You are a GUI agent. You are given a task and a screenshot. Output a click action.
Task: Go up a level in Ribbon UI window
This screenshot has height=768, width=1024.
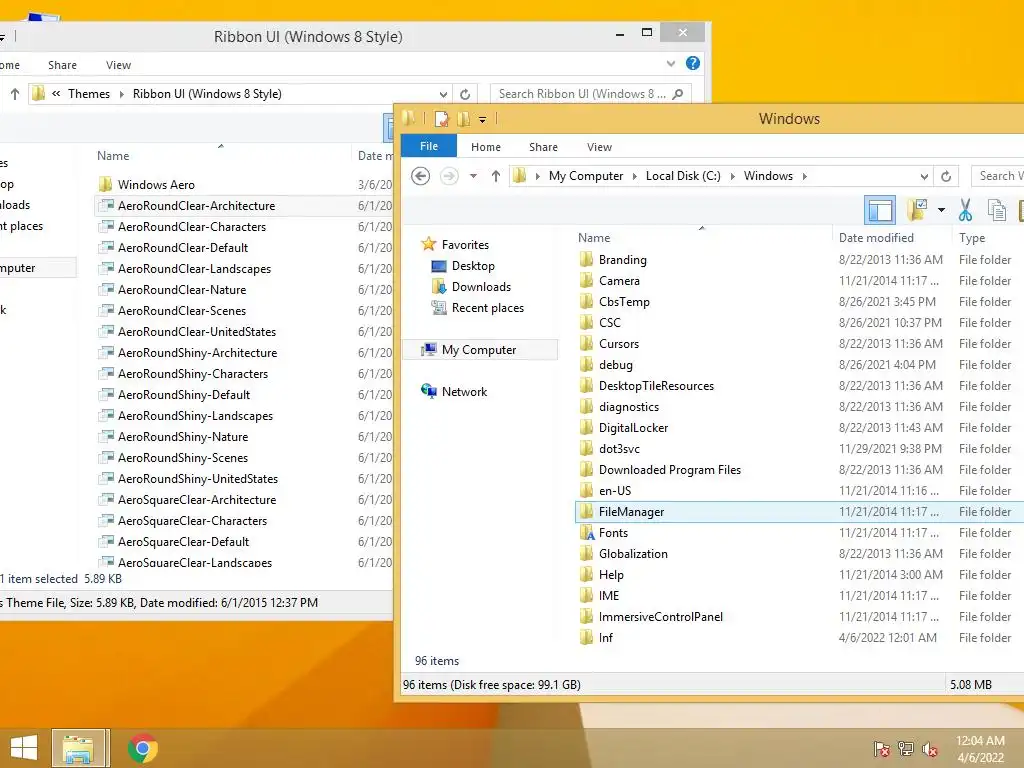tap(15, 94)
